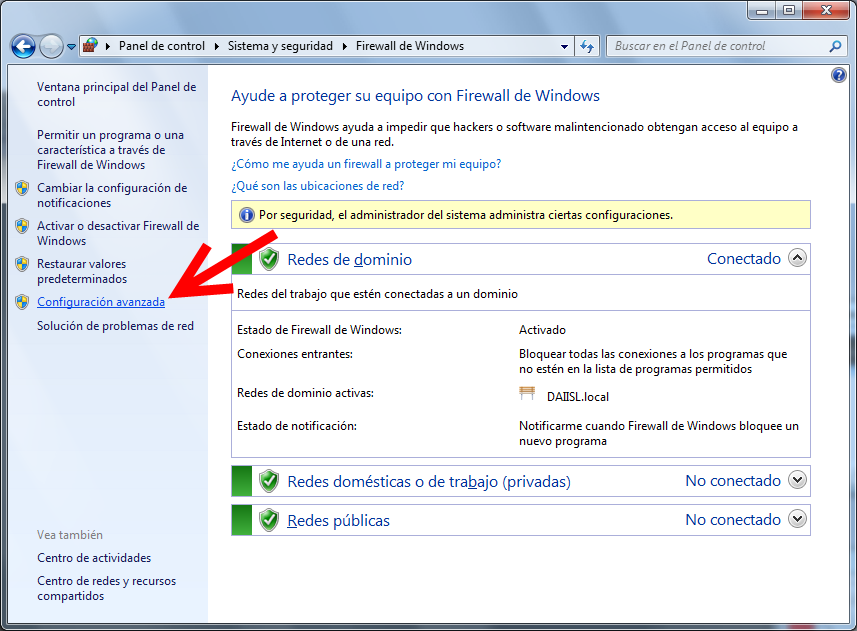Focus the 'Buscar en el Panel de control' field

(x=720, y=46)
